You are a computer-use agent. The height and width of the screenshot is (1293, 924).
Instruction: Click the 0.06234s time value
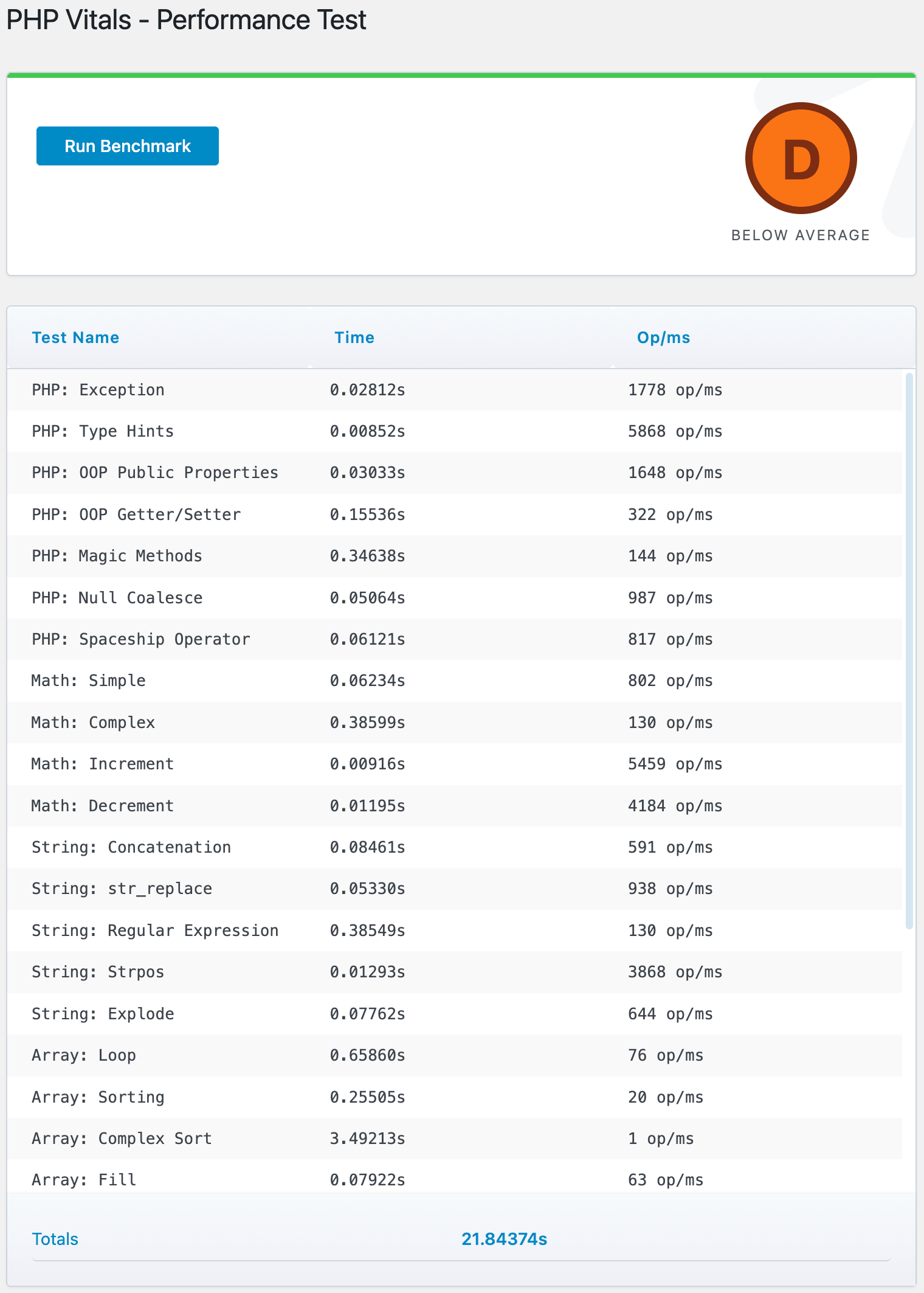(x=367, y=681)
